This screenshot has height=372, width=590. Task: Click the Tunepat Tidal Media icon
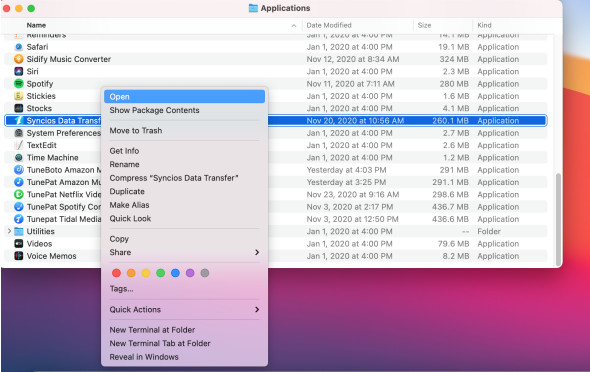[x=18, y=219]
